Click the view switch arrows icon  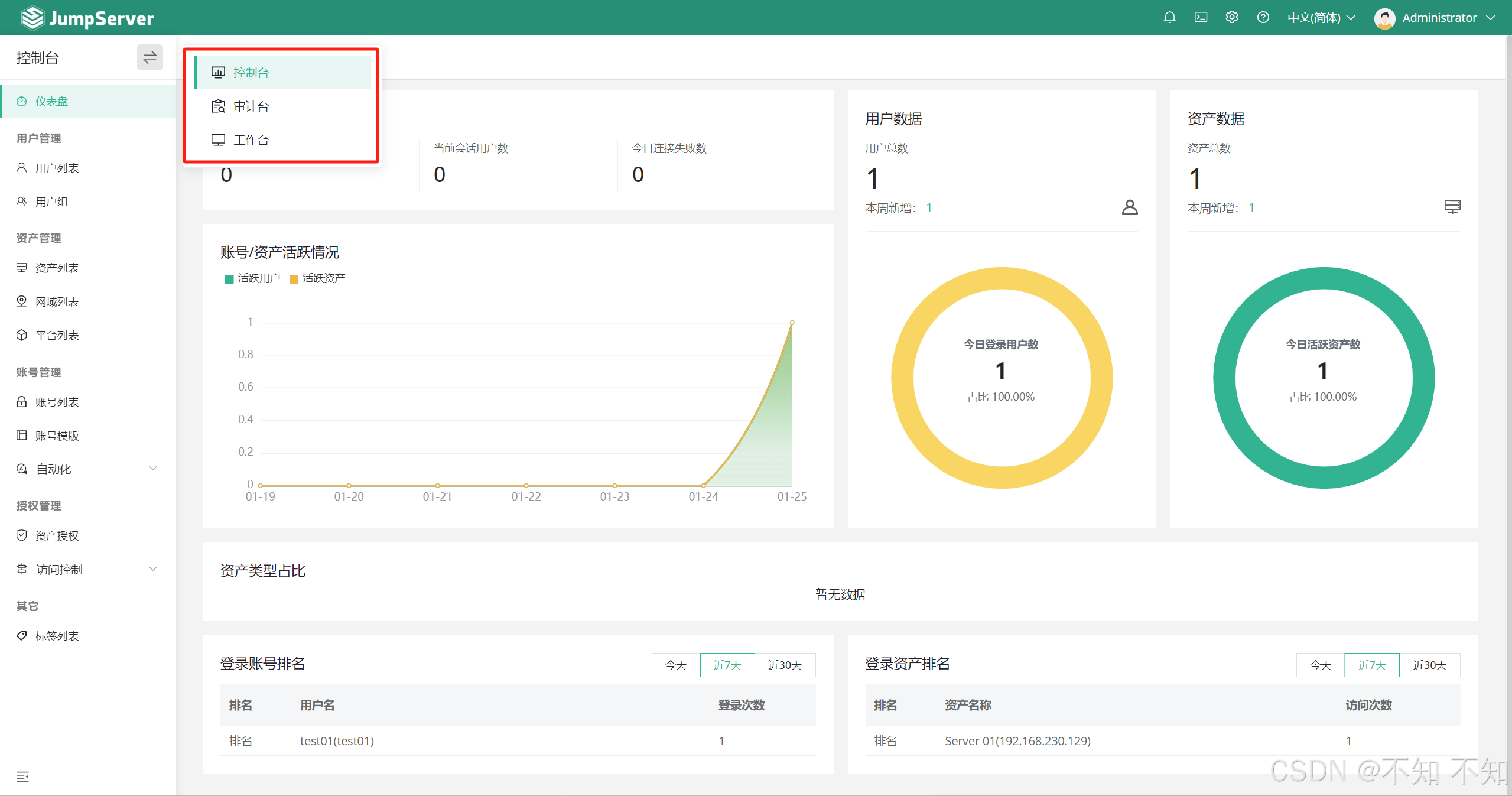pos(150,57)
